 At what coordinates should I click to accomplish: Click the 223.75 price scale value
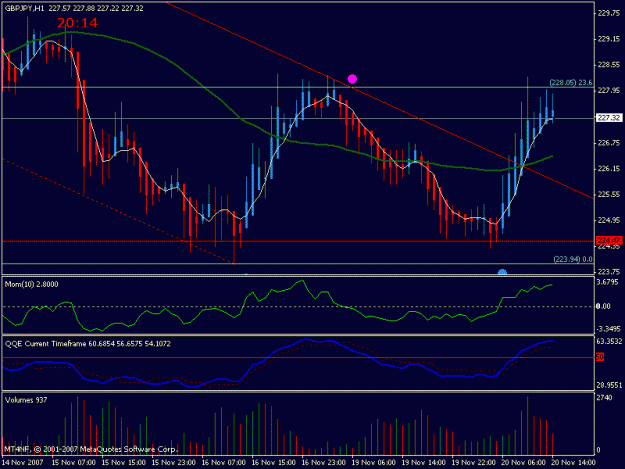click(x=608, y=272)
